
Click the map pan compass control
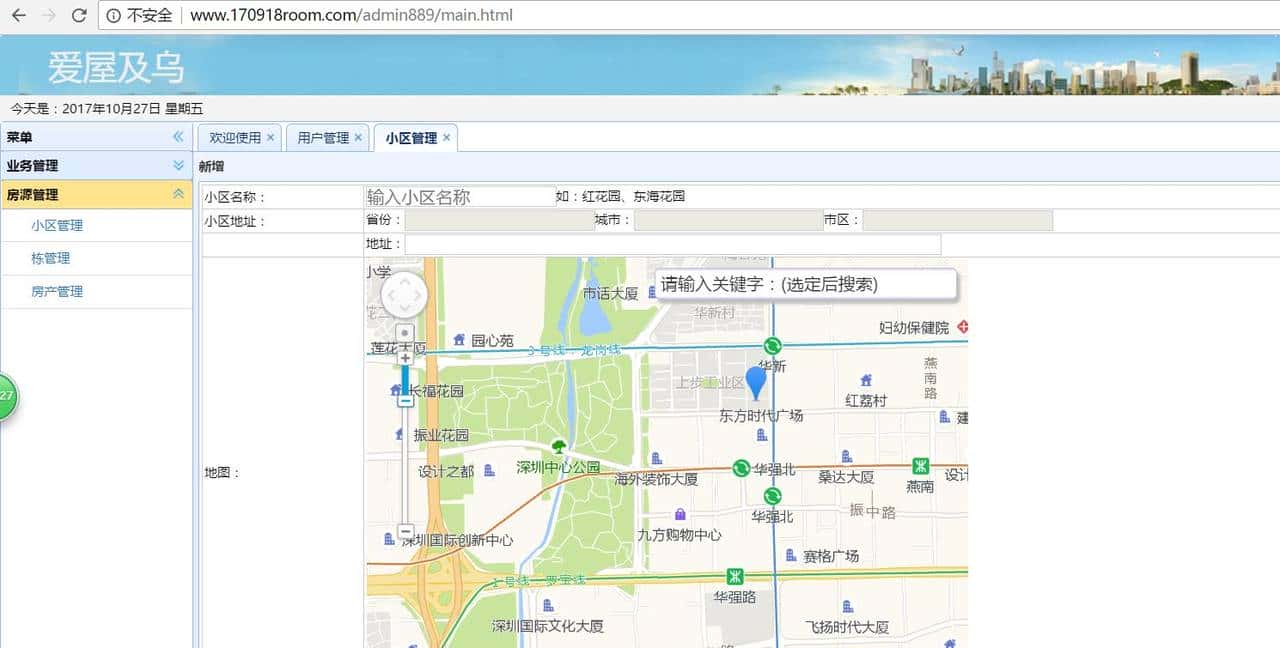(403, 293)
